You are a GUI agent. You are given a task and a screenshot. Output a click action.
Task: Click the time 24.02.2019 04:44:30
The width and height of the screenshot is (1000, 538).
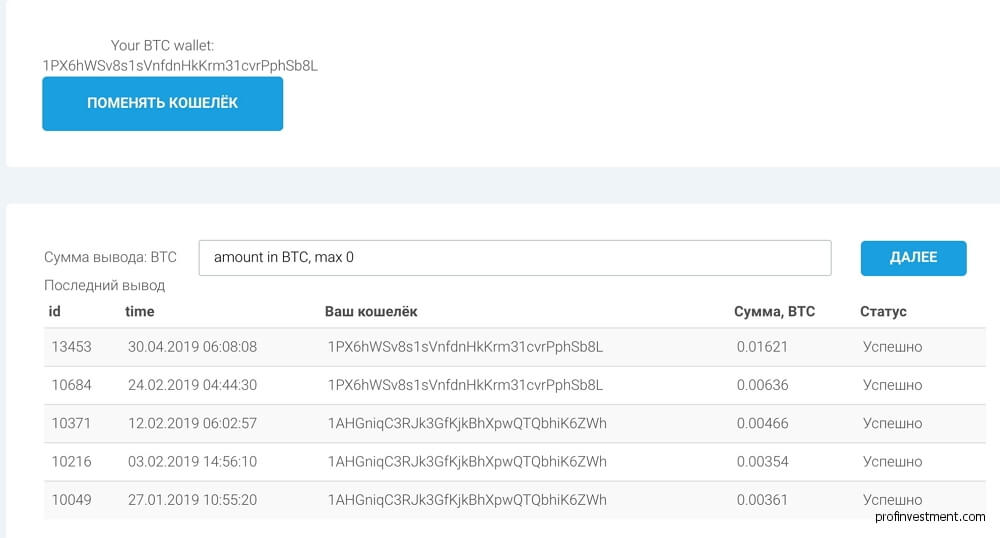coord(193,385)
